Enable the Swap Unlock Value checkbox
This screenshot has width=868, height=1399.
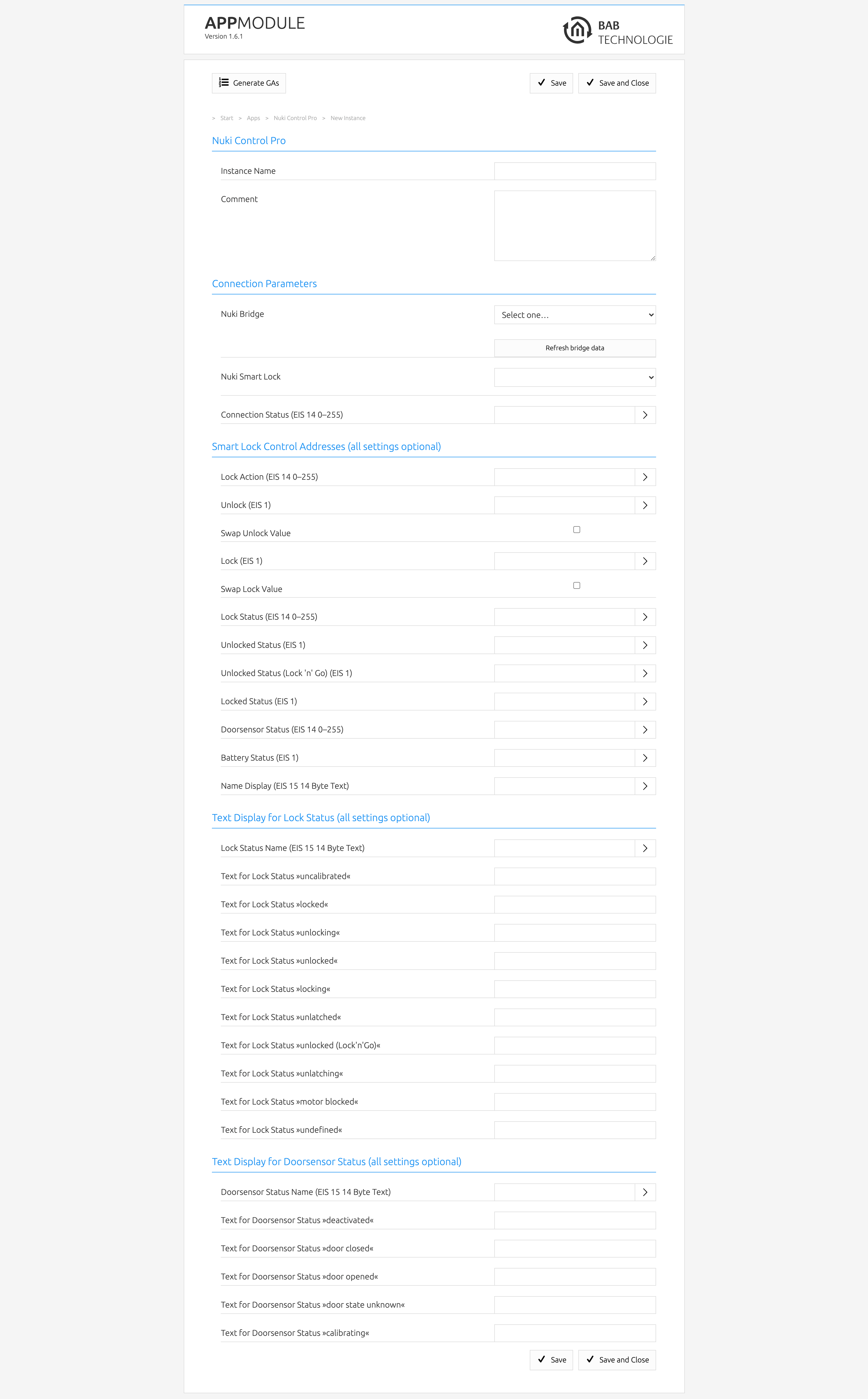(576, 530)
